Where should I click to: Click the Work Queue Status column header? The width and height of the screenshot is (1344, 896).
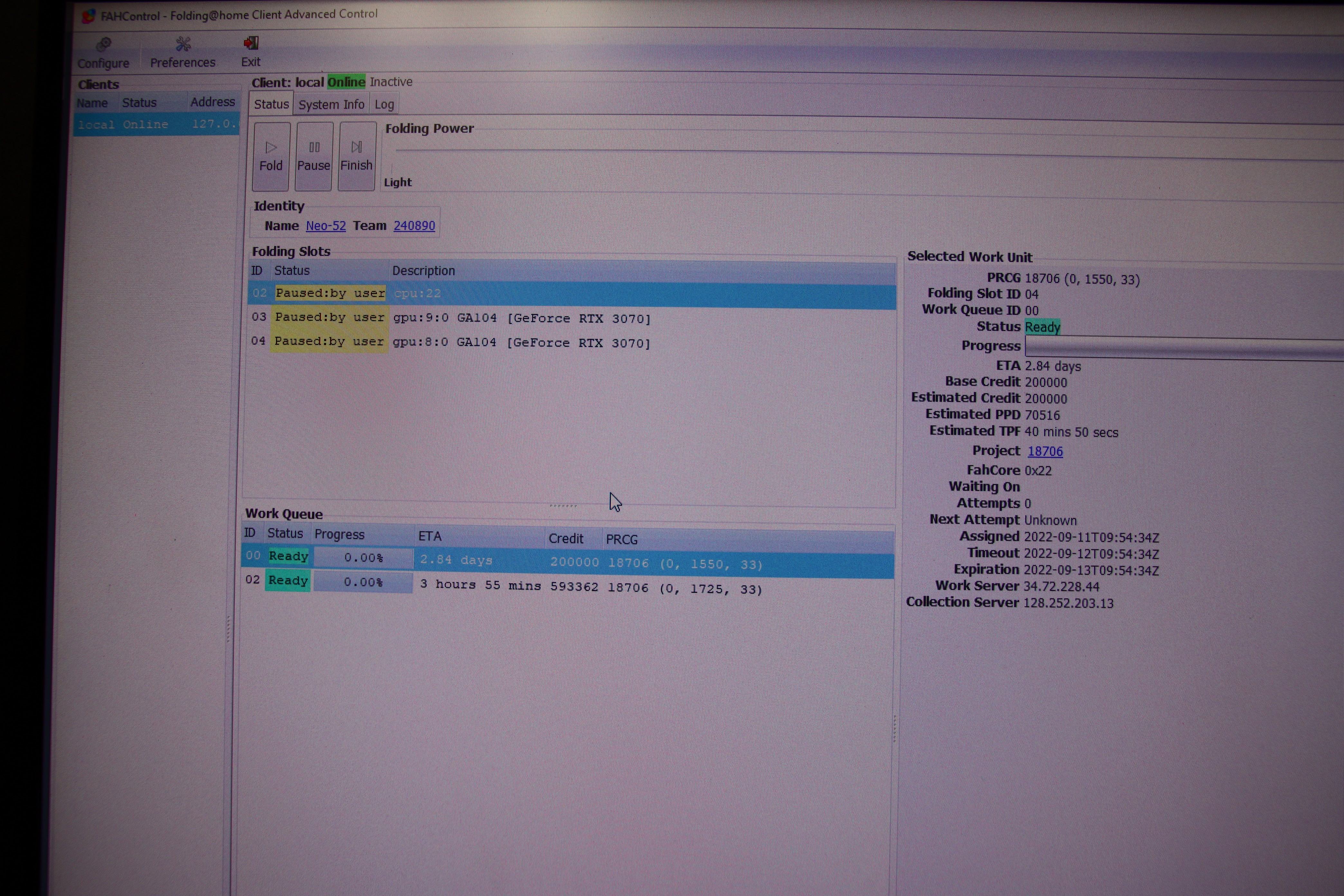tap(285, 533)
